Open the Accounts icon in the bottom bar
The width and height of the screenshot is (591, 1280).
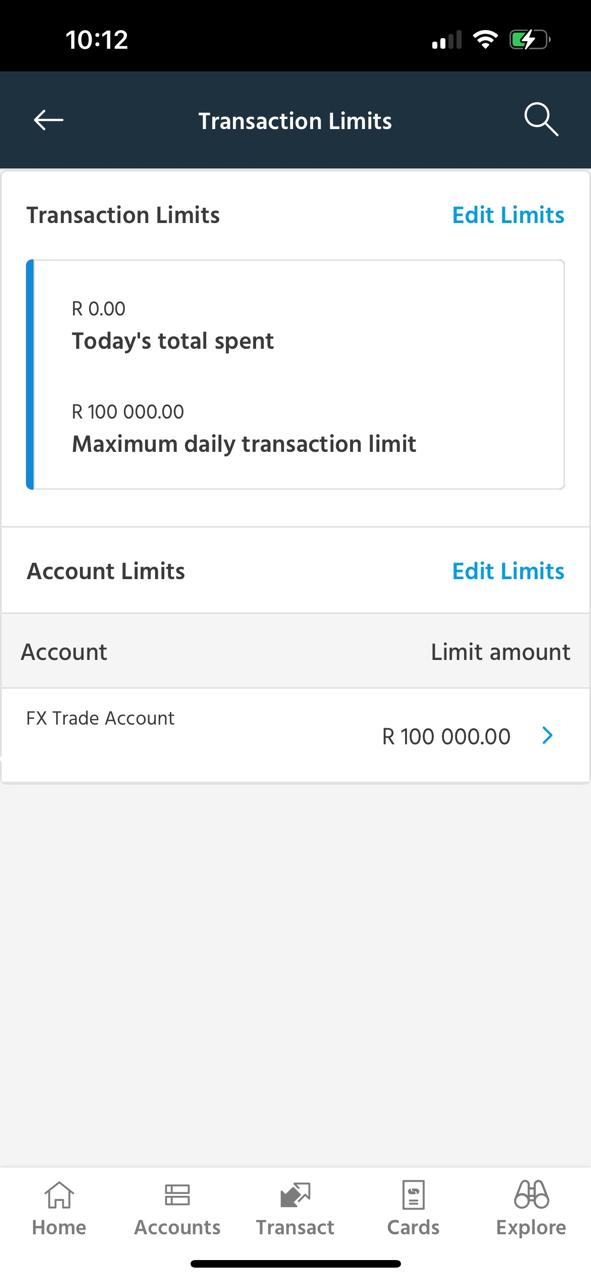pos(177,1194)
